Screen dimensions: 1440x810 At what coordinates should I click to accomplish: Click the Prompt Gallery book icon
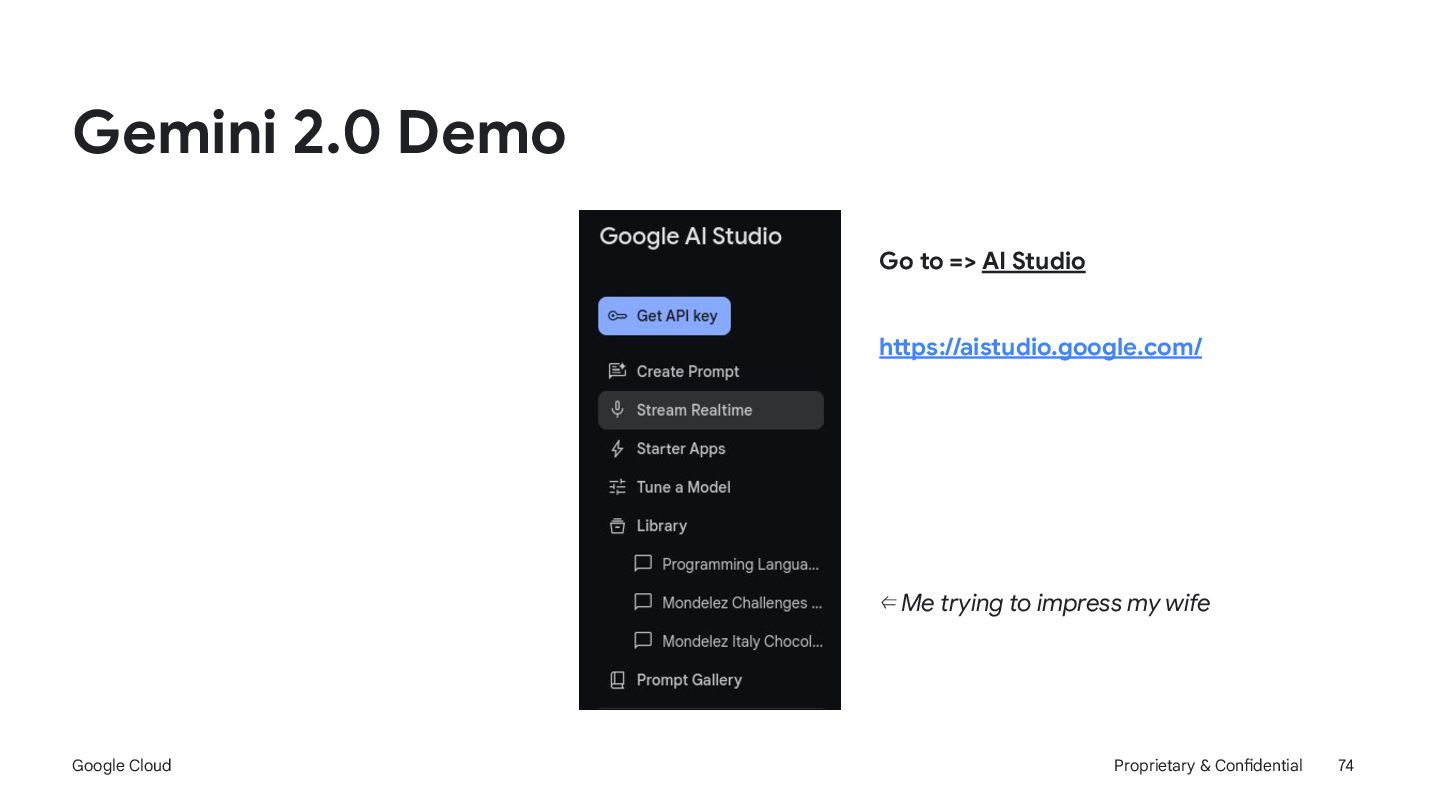click(x=617, y=680)
